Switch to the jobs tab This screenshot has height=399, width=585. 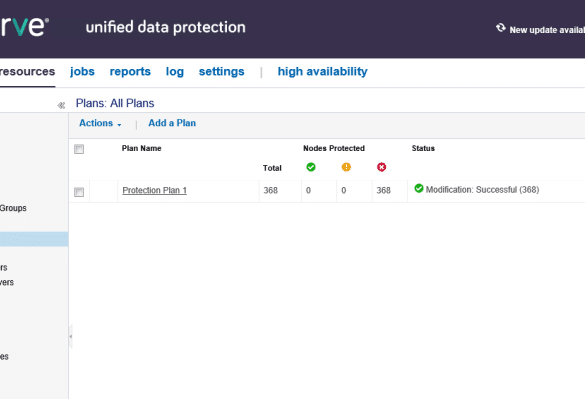click(82, 72)
